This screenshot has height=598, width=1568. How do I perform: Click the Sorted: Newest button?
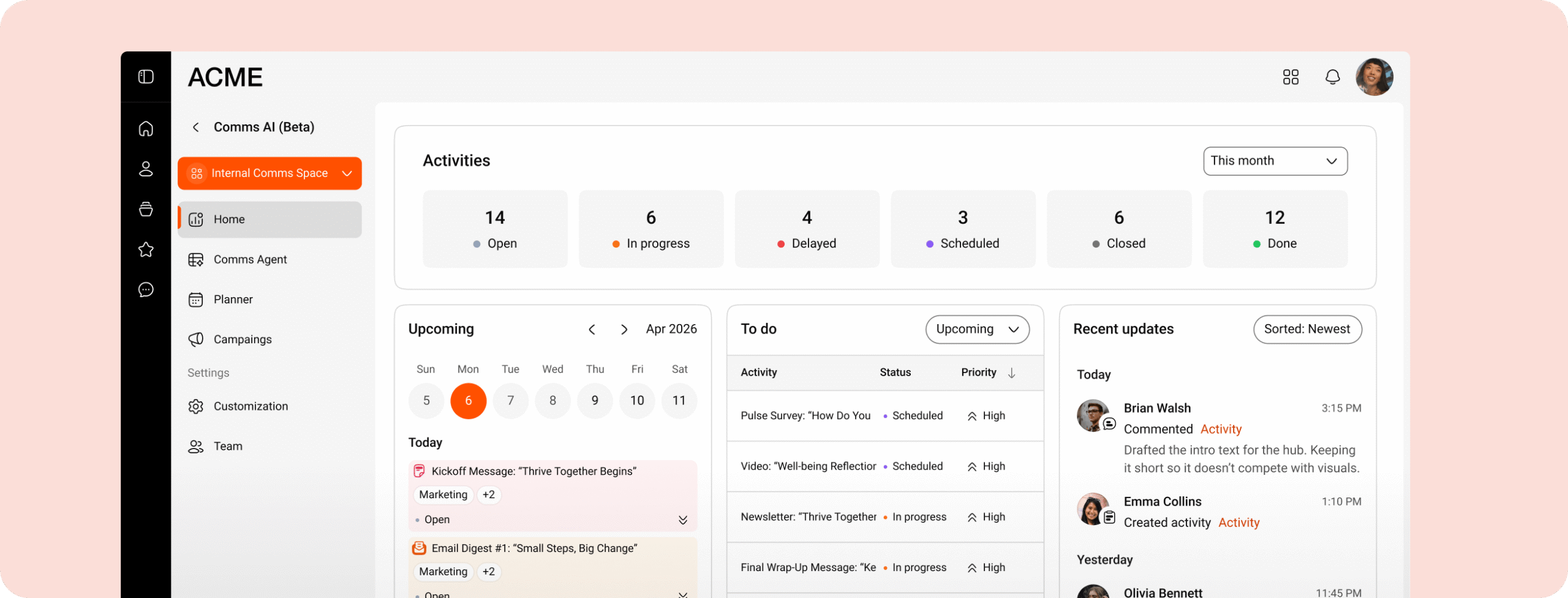pyautogui.click(x=1307, y=330)
